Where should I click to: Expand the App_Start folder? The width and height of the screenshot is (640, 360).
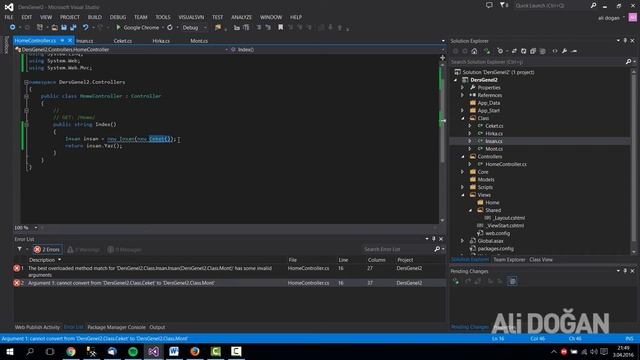click(x=462, y=111)
